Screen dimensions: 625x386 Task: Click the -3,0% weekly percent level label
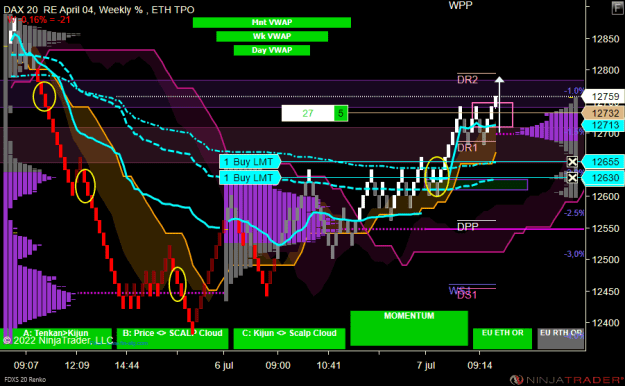point(574,254)
